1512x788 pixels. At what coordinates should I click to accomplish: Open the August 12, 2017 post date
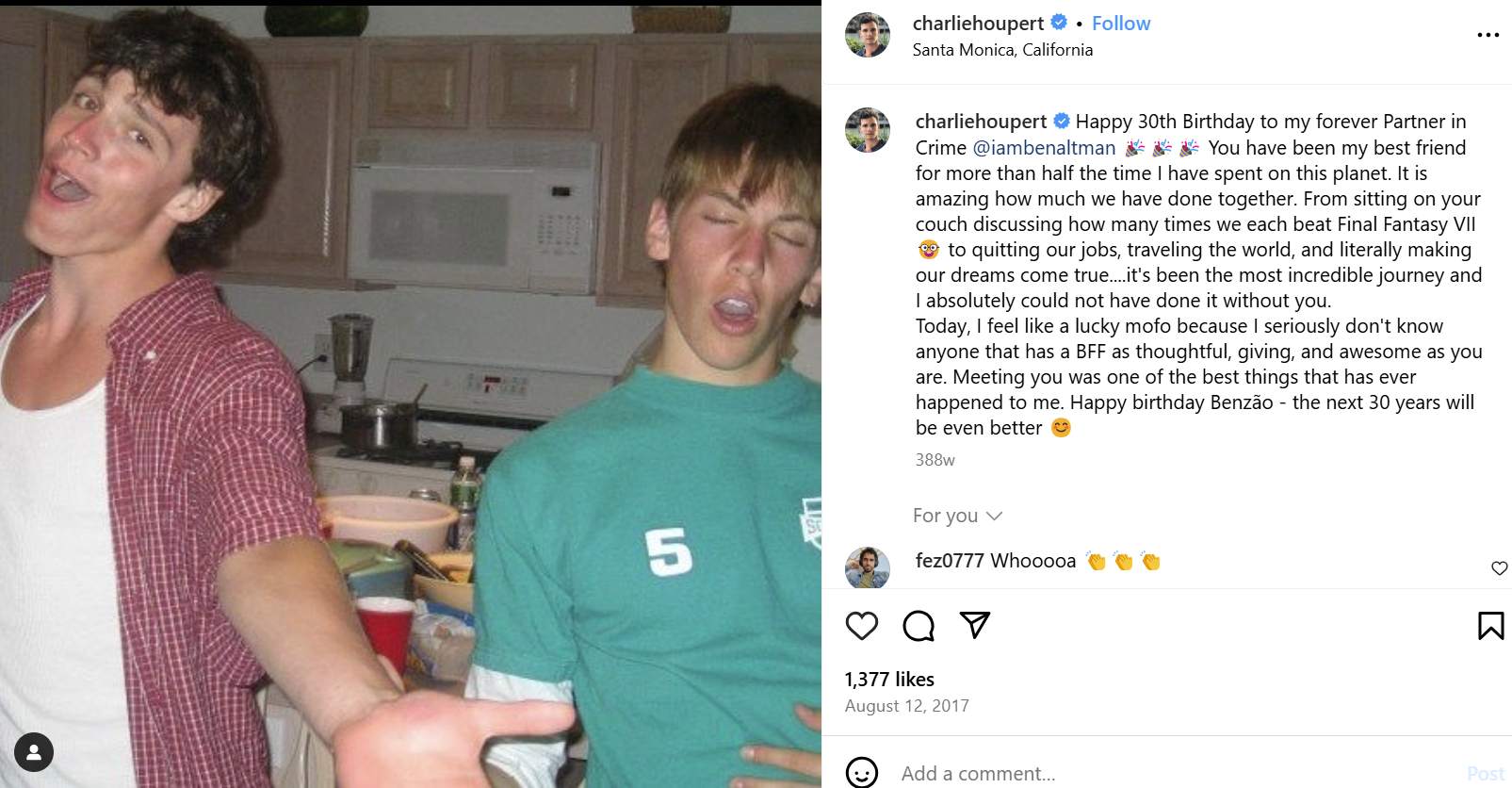point(906,706)
